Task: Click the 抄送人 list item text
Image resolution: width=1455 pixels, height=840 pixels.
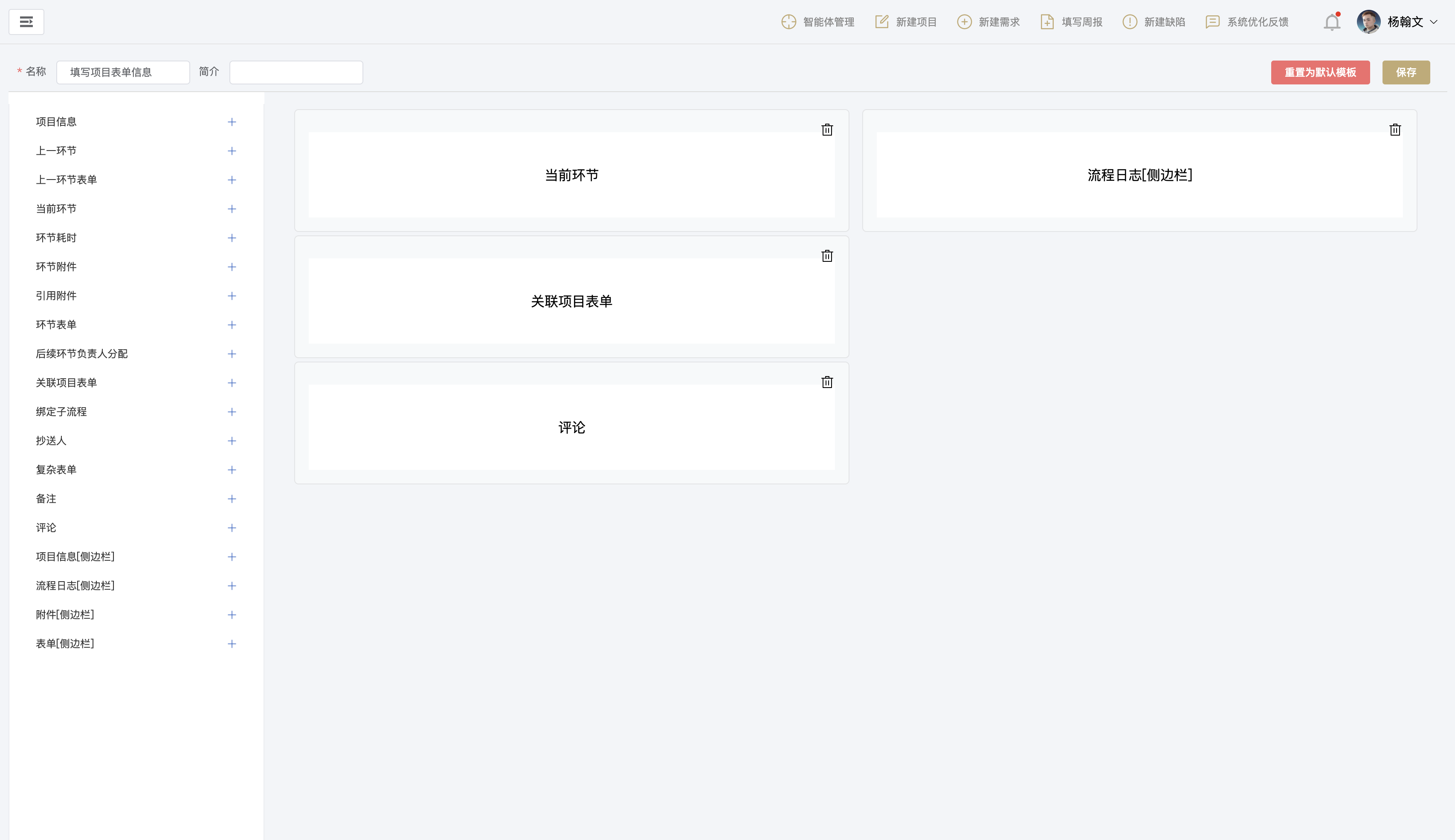Action: pyautogui.click(x=51, y=441)
